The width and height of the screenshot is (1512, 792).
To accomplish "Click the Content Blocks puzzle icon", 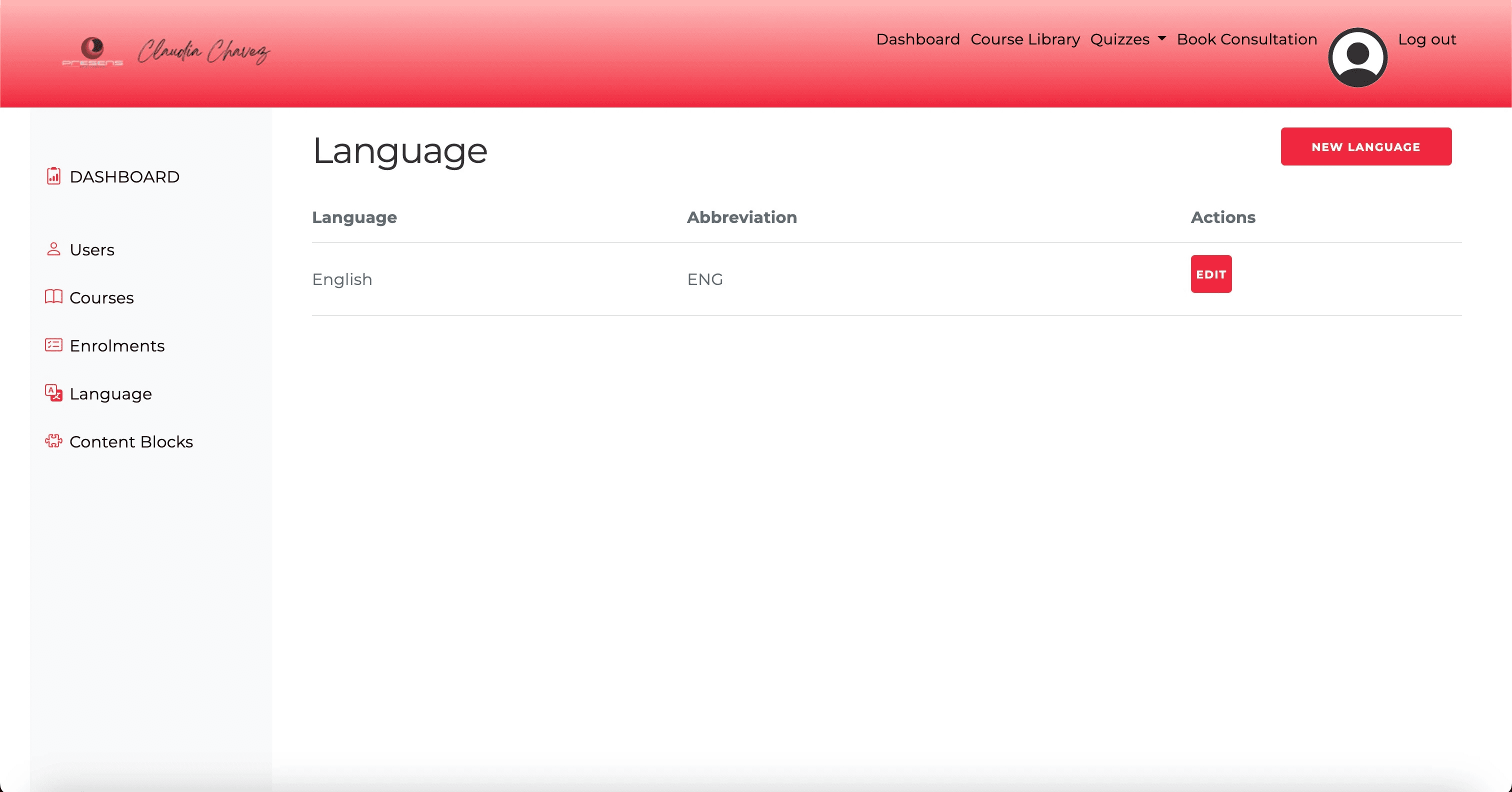I will point(53,441).
